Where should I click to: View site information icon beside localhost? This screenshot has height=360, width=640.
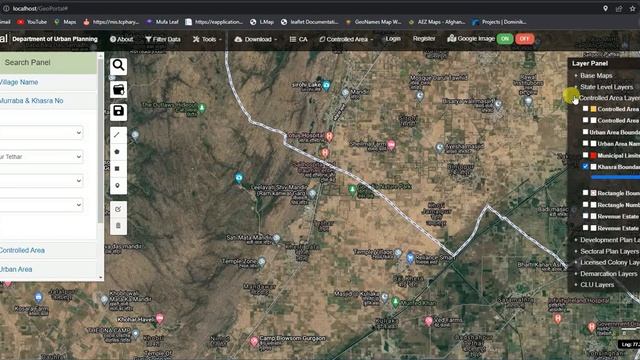tap(6, 8)
